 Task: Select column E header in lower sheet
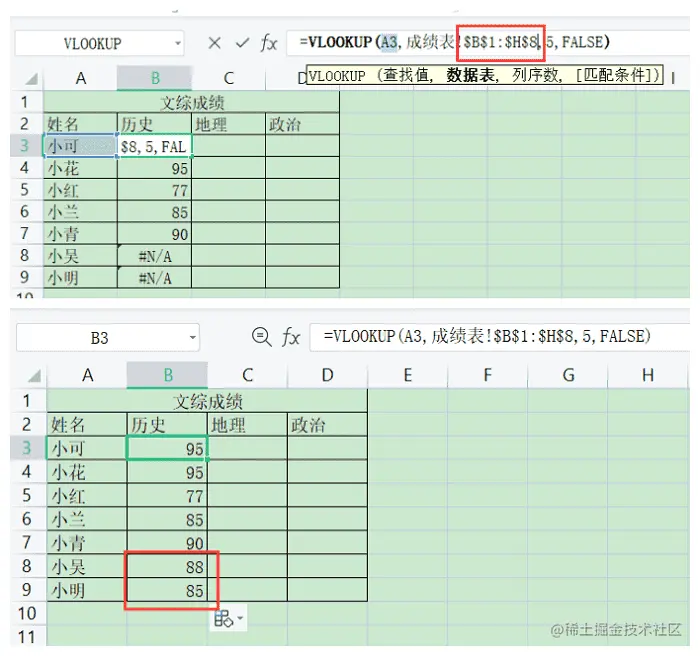coord(408,375)
